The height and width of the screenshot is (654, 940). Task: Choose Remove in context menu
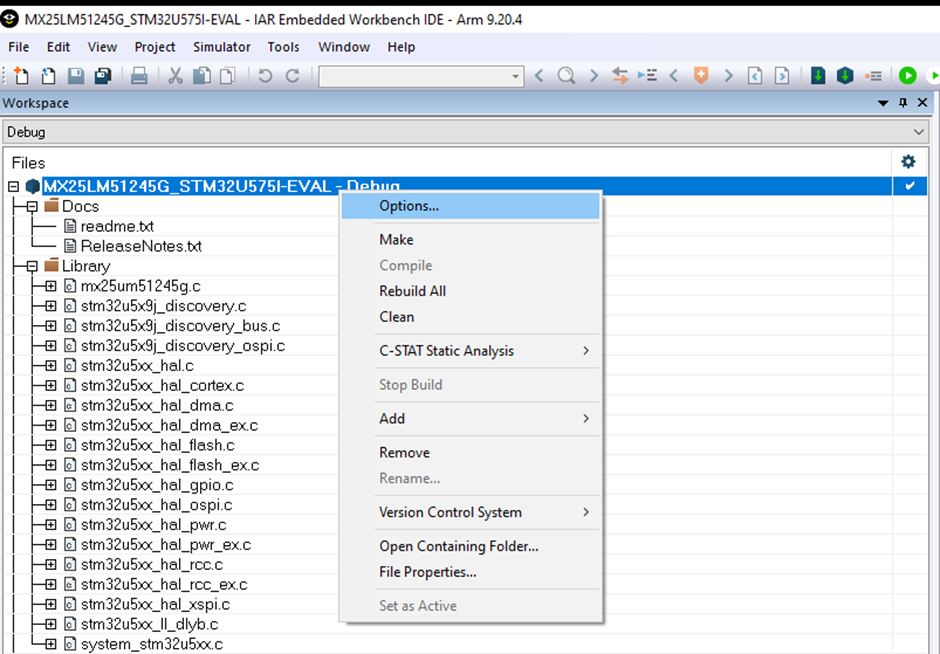pyautogui.click(x=471, y=453)
